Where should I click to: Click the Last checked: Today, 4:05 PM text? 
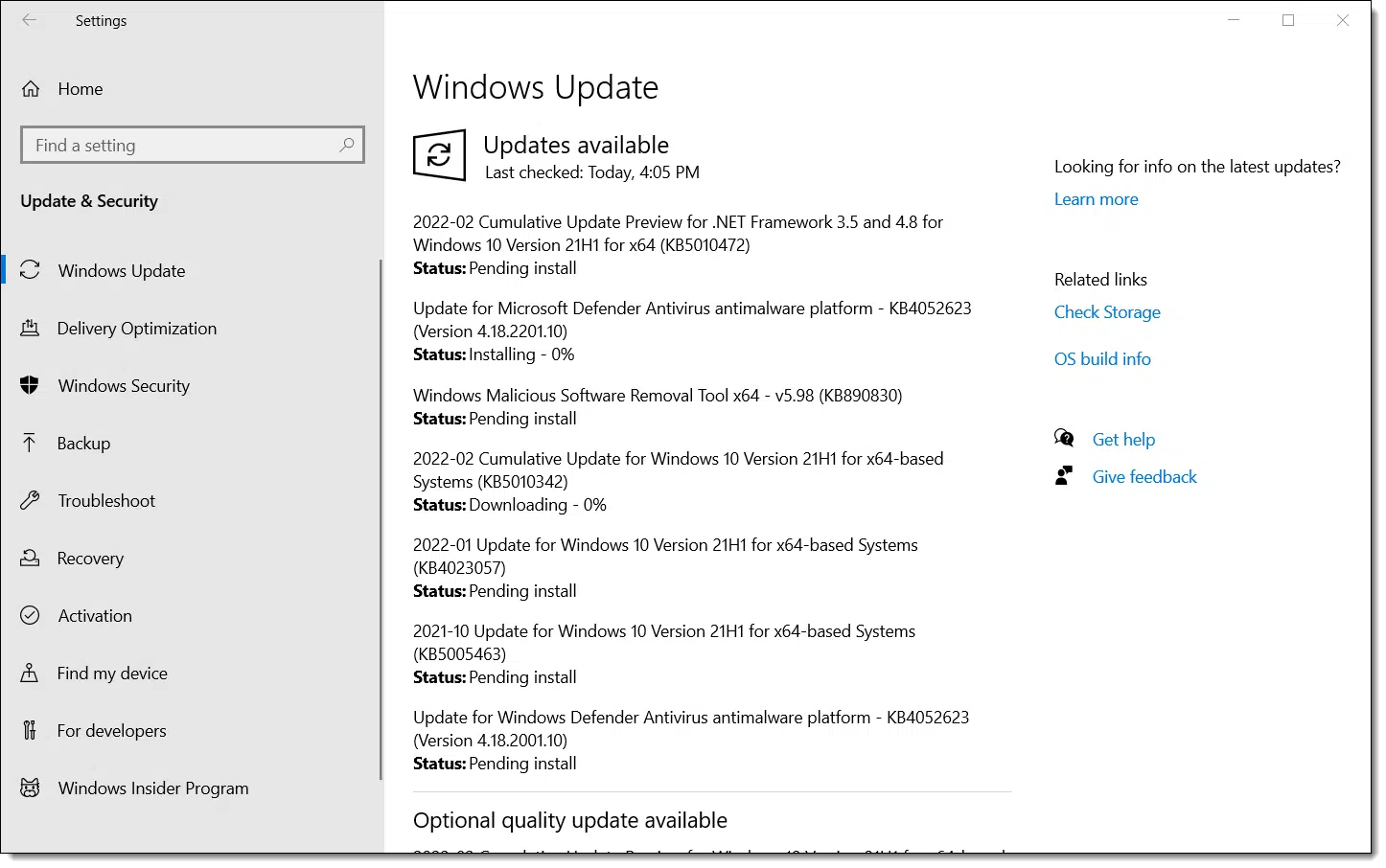tap(592, 172)
